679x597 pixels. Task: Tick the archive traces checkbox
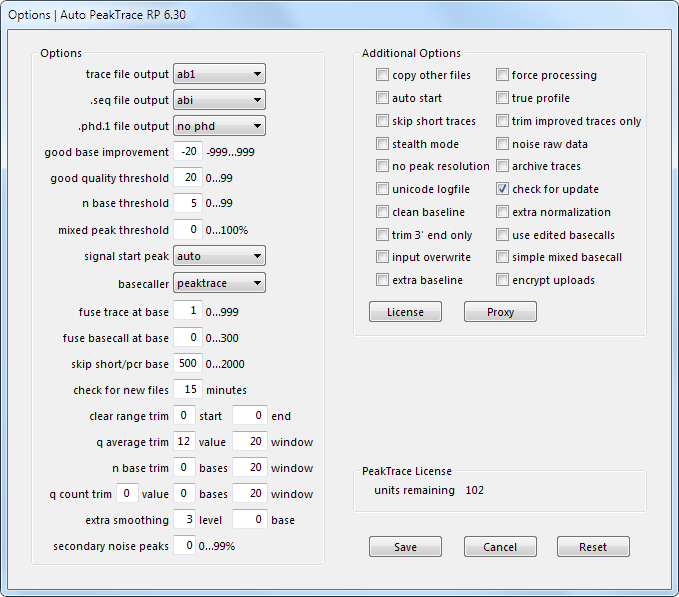point(502,165)
